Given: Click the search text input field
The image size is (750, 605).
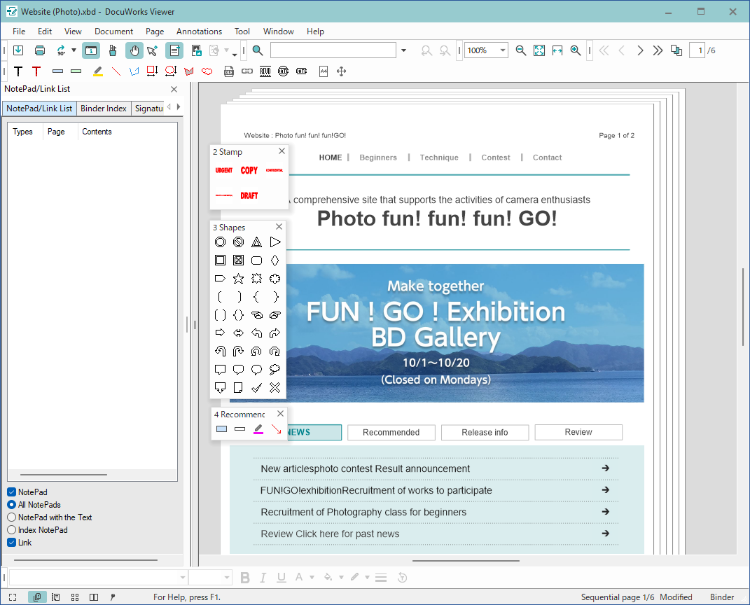Looking at the screenshot, I should 333,50.
